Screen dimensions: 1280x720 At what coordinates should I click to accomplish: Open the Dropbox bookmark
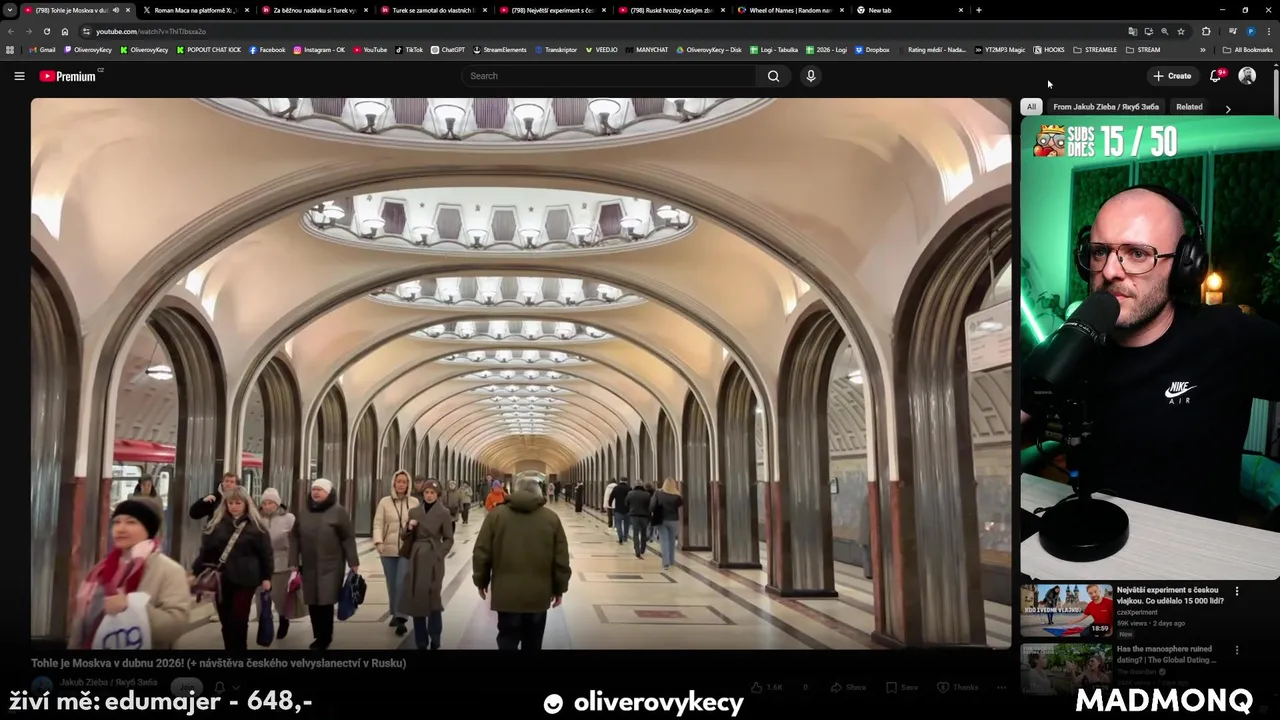(x=872, y=50)
